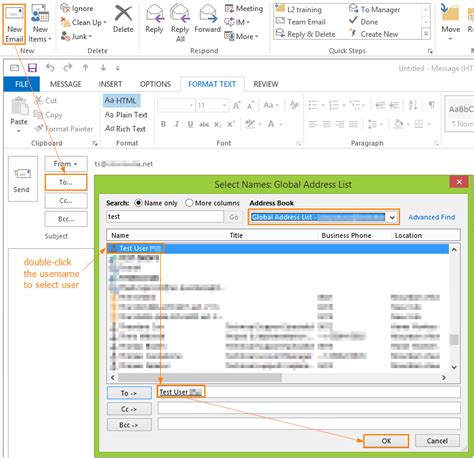Click the Format Painter
This screenshot has height=458, width=474.
[64, 129]
